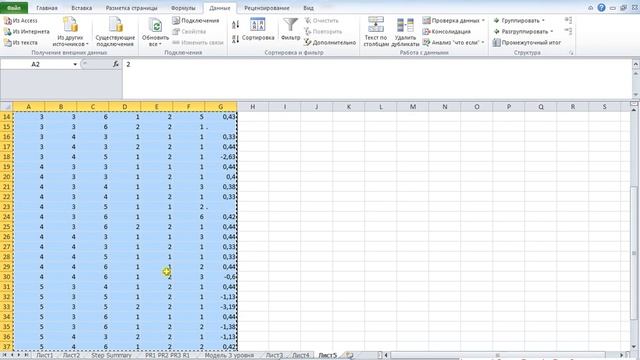Toggle the Фильтр funnel
640x360 pixels.
[290, 29]
